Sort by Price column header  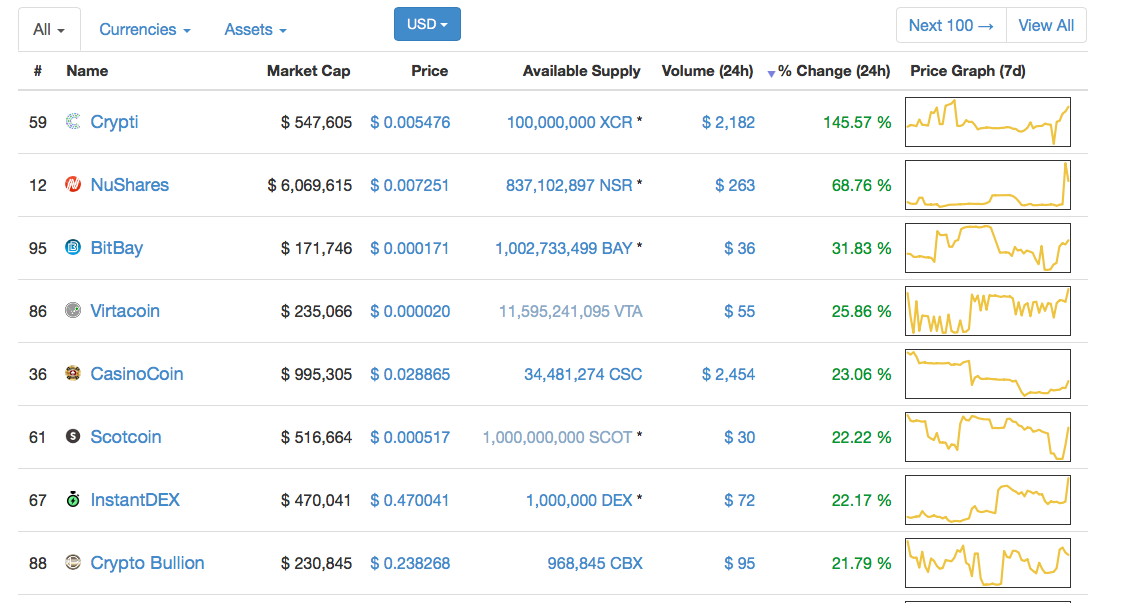point(430,71)
